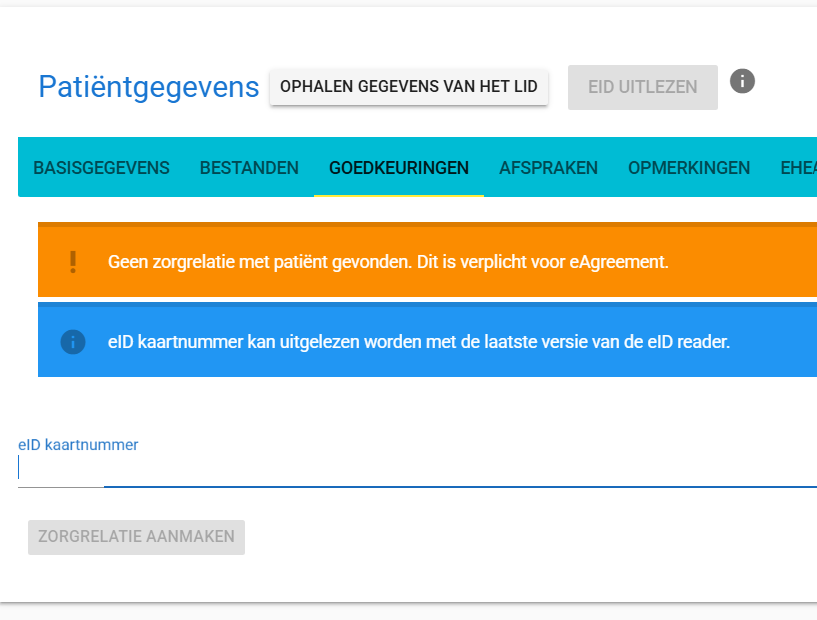Click the eID kaartnummer field label

(x=78, y=445)
